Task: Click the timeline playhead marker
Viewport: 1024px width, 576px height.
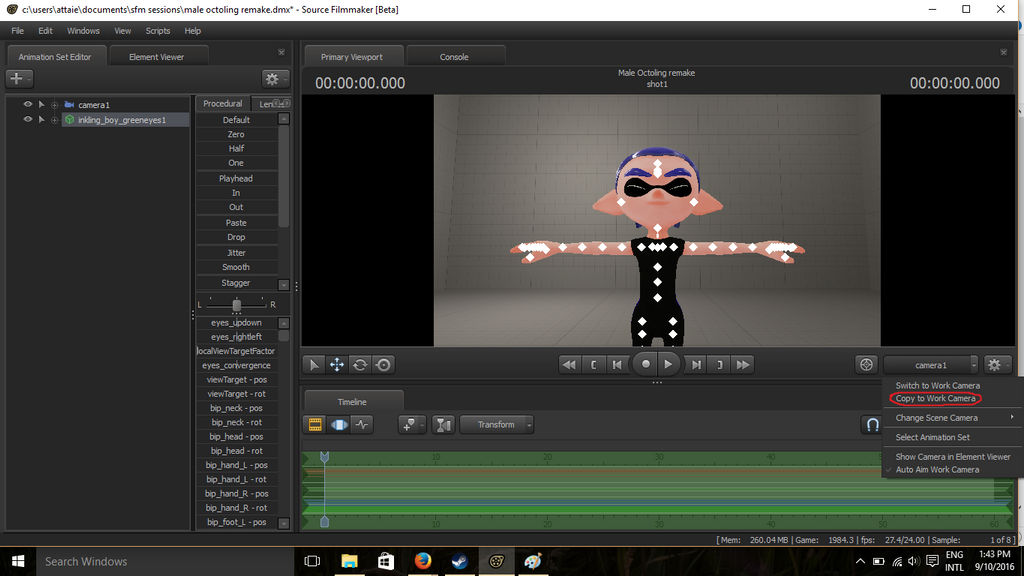Action: pos(325,457)
